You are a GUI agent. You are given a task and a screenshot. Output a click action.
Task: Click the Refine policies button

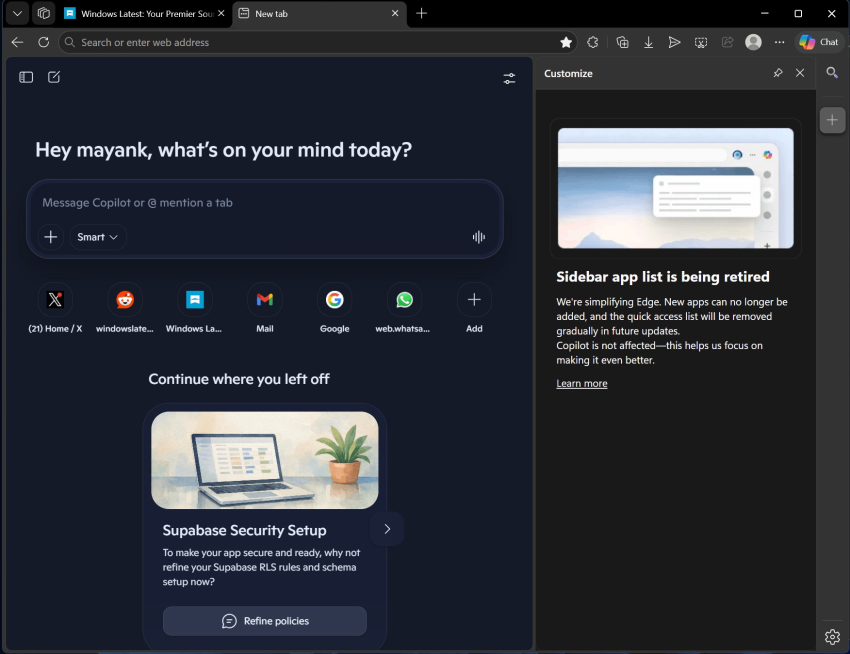(x=265, y=621)
